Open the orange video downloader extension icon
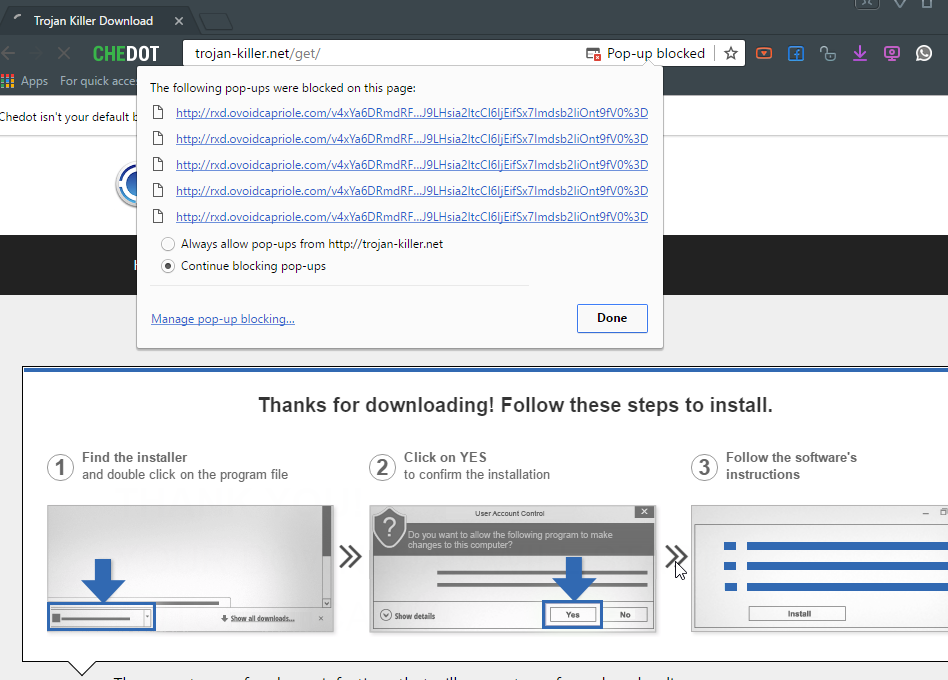The width and height of the screenshot is (948, 680). click(764, 54)
